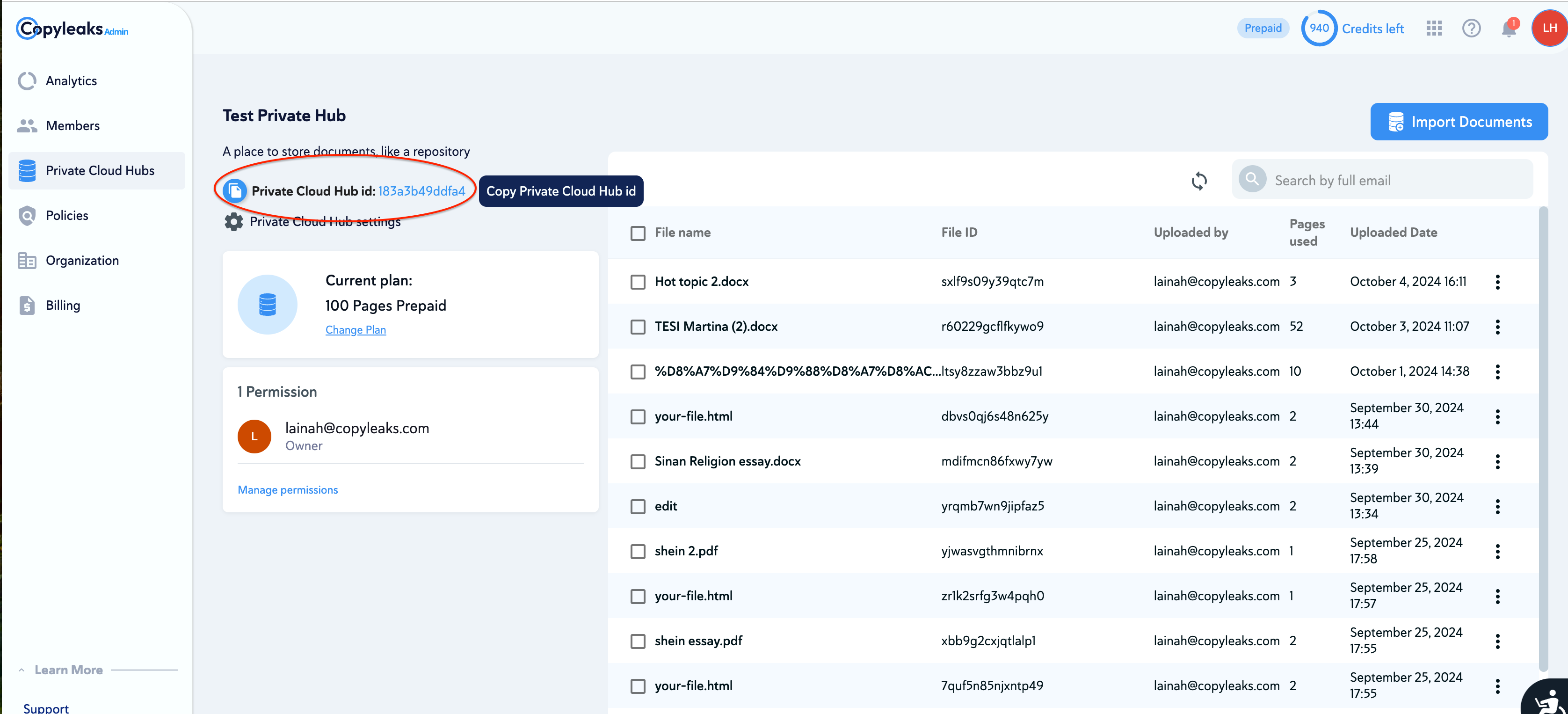Open Private Cloud Hub settings gear

234,222
